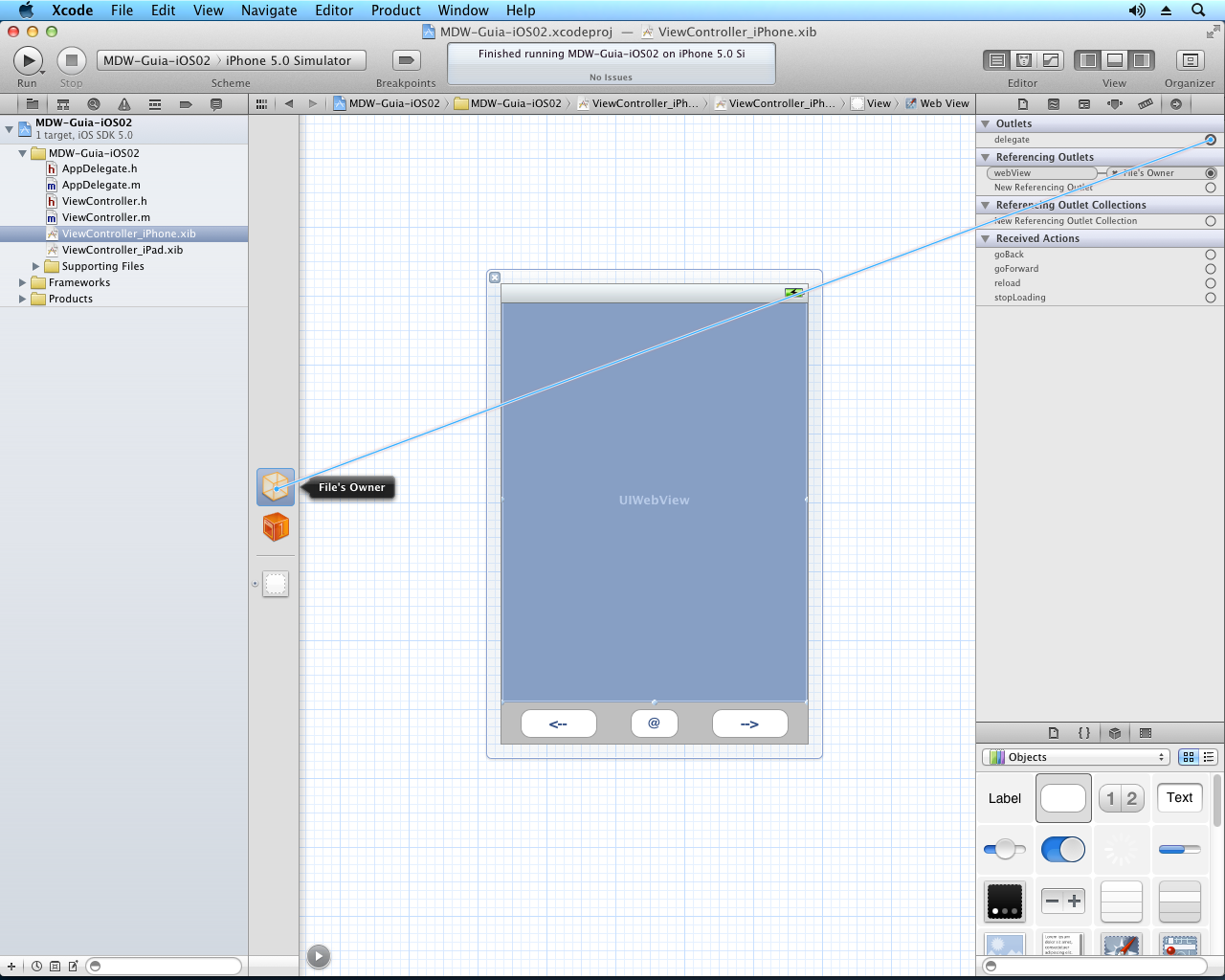Click the goBack action connection circle
Image resolution: width=1225 pixels, height=980 pixels.
coord(1211,255)
